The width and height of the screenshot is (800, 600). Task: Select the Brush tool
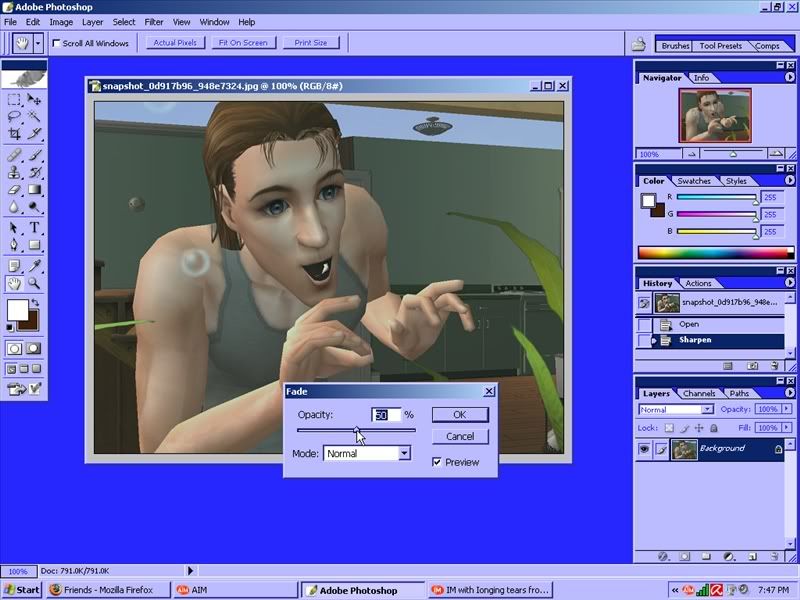pyautogui.click(x=34, y=155)
